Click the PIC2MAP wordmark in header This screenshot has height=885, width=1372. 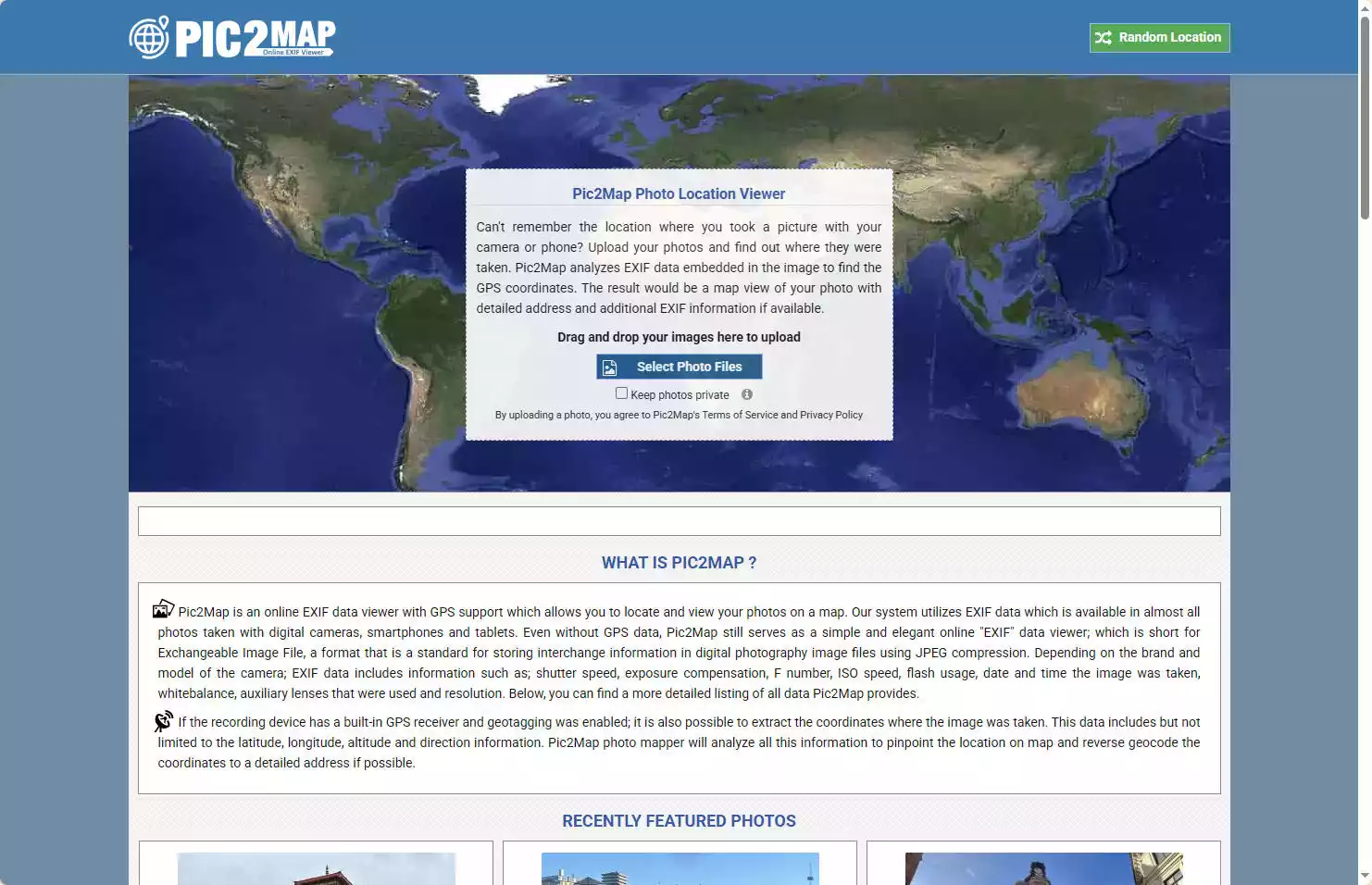click(x=256, y=38)
